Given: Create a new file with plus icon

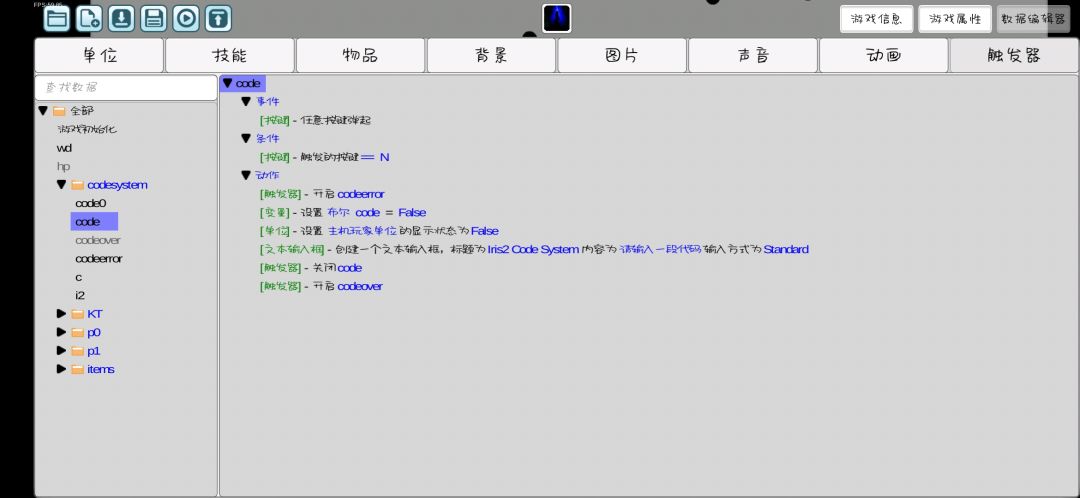Looking at the screenshot, I should (x=89, y=19).
